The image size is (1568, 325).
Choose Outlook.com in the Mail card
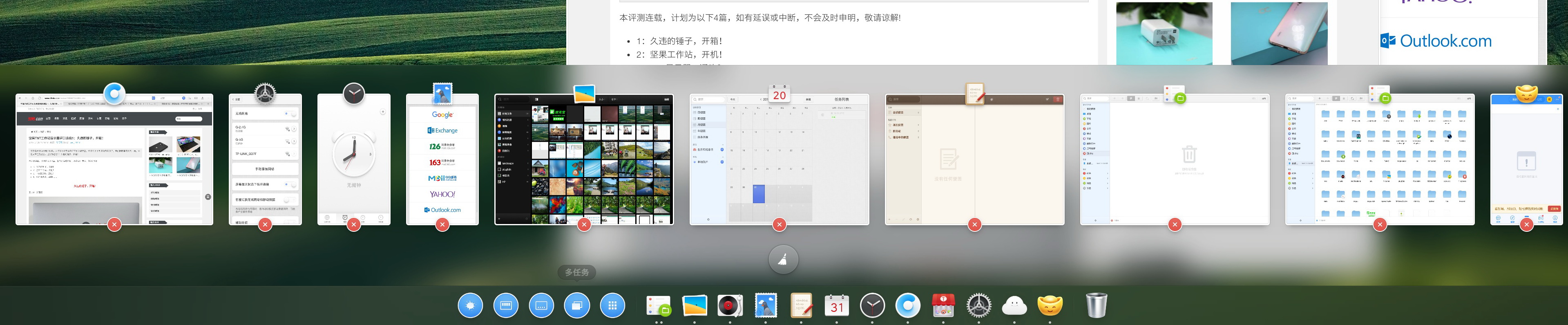click(442, 210)
